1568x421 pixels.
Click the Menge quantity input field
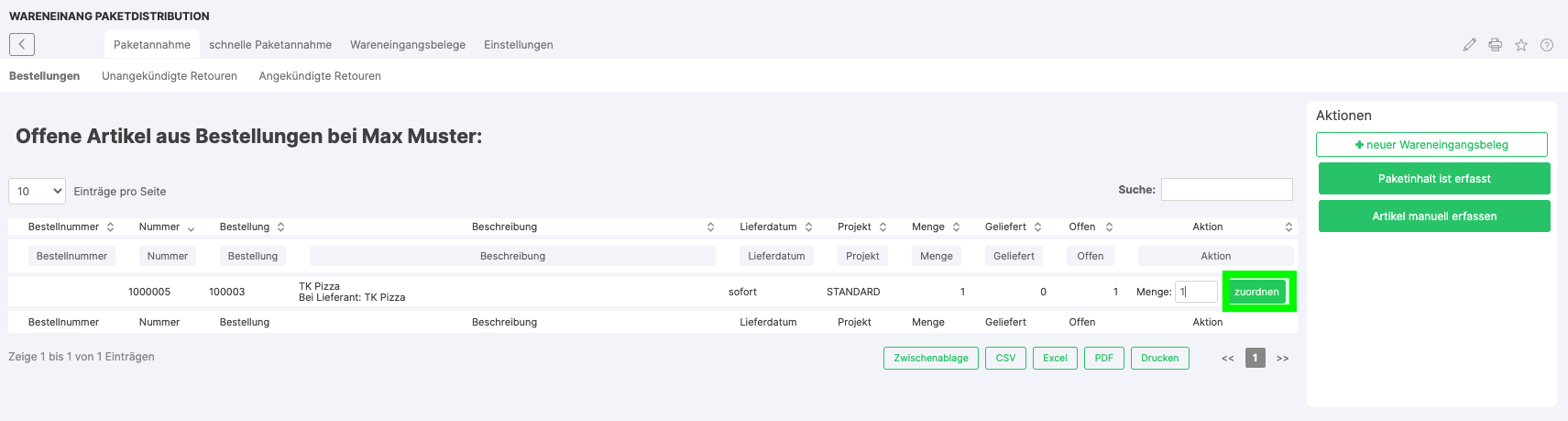1196,292
